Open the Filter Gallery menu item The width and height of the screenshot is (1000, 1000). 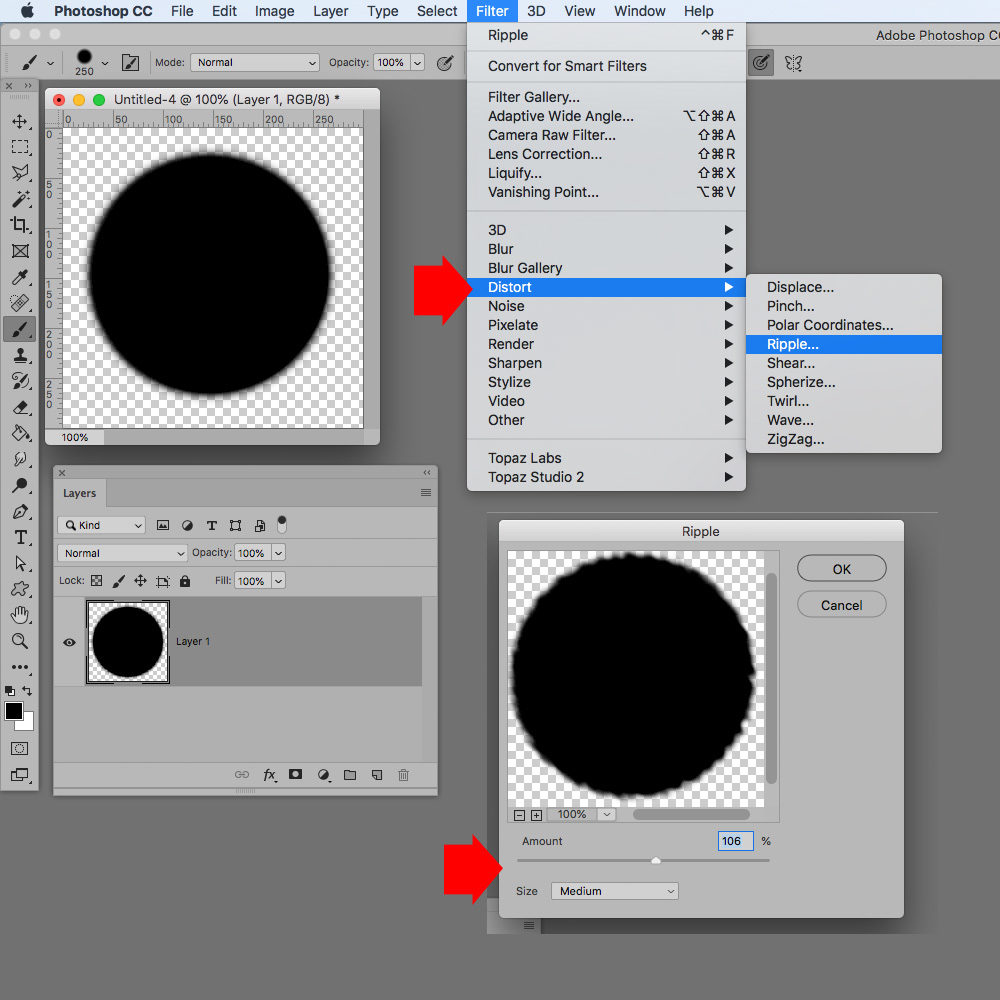(x=533, y=97)
